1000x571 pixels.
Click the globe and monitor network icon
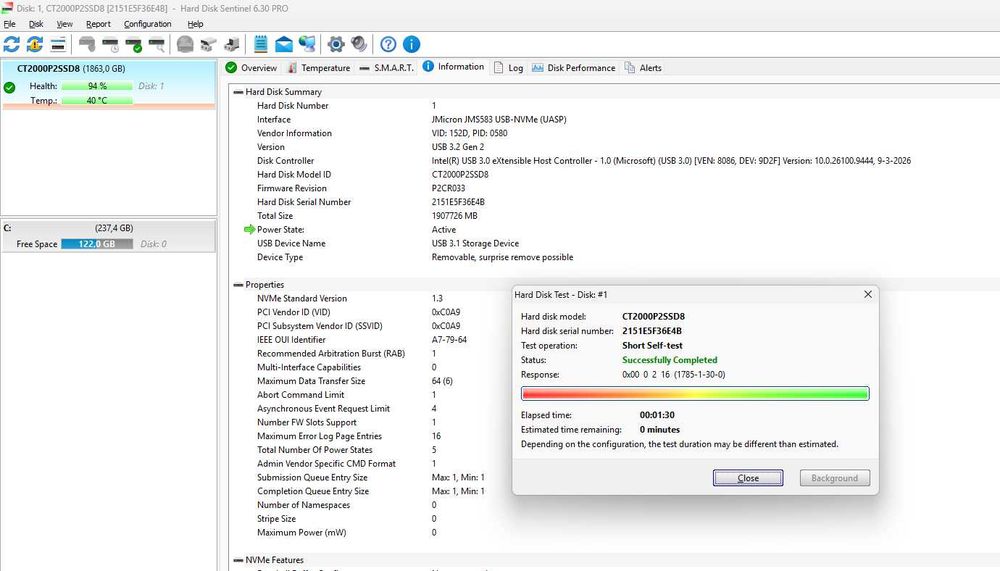tap(307, 44)
